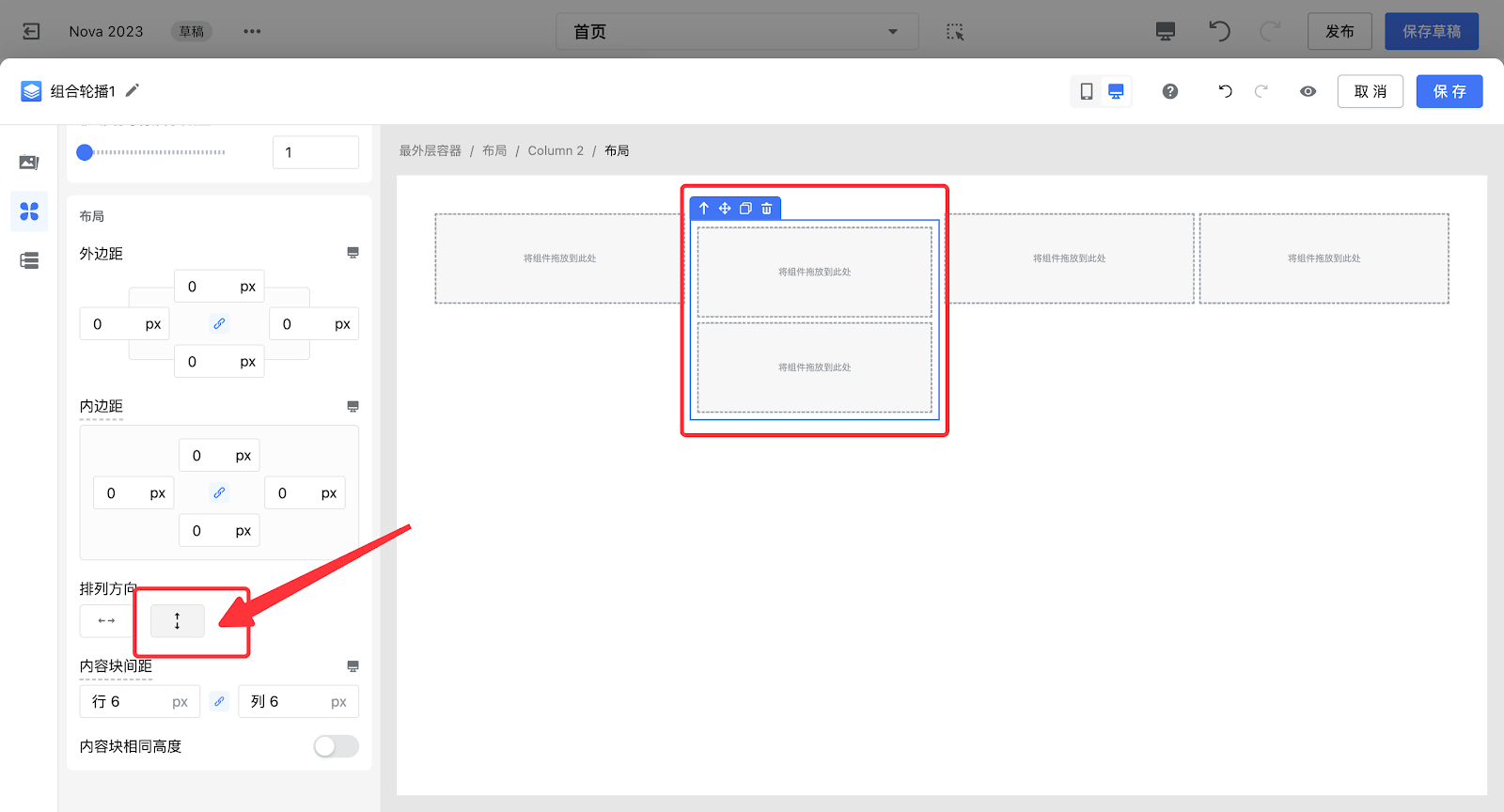Go to Column 2 in breadcrumb
The height and width of the screenshot is (812, 1504).
556,150
